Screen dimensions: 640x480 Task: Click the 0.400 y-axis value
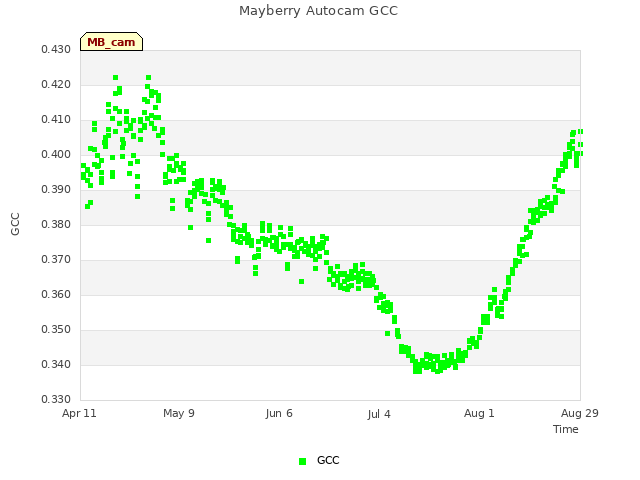click(x=56, y=155)
